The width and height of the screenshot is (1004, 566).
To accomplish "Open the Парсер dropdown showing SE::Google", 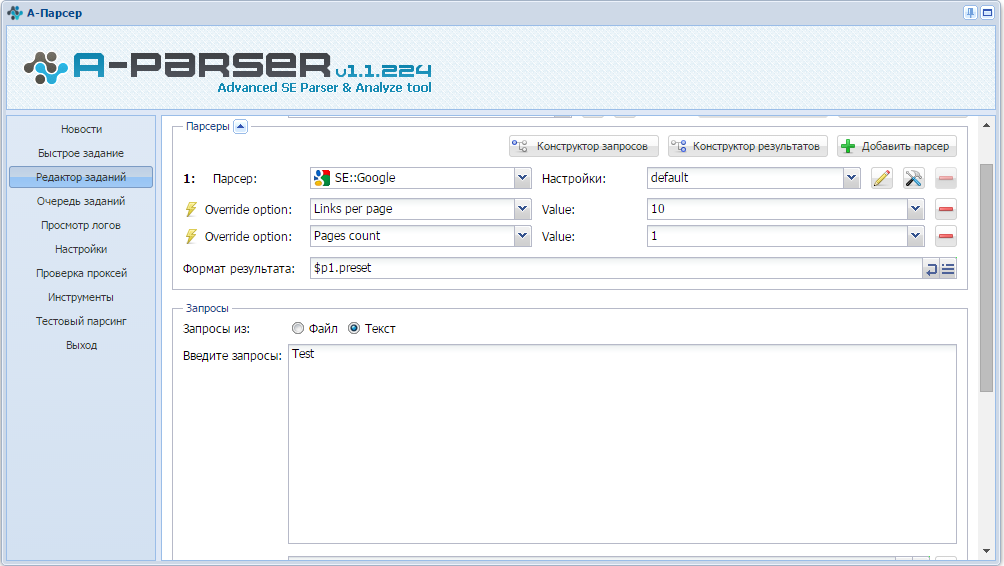I will coord(522,178).
